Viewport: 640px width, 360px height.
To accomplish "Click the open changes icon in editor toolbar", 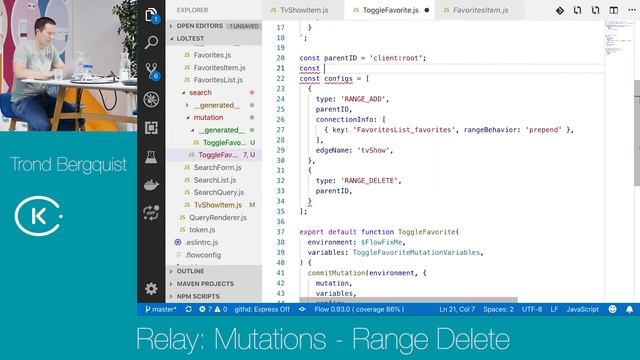I will 577,10.
